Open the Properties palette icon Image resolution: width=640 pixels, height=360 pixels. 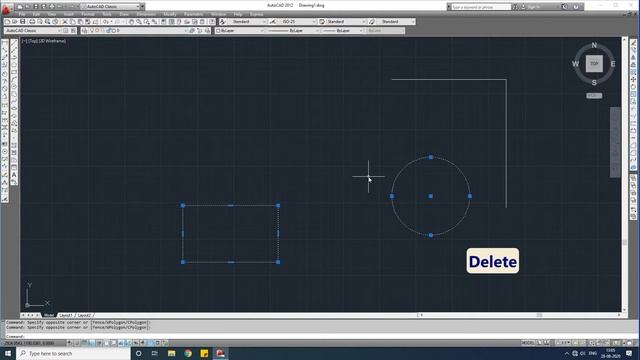tap(164, 22)
